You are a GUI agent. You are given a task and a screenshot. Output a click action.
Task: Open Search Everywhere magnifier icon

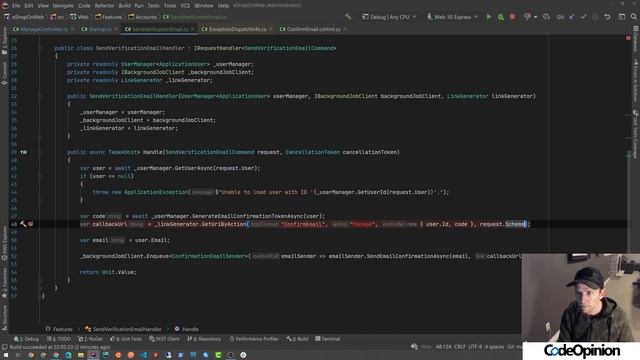point(633,17)
